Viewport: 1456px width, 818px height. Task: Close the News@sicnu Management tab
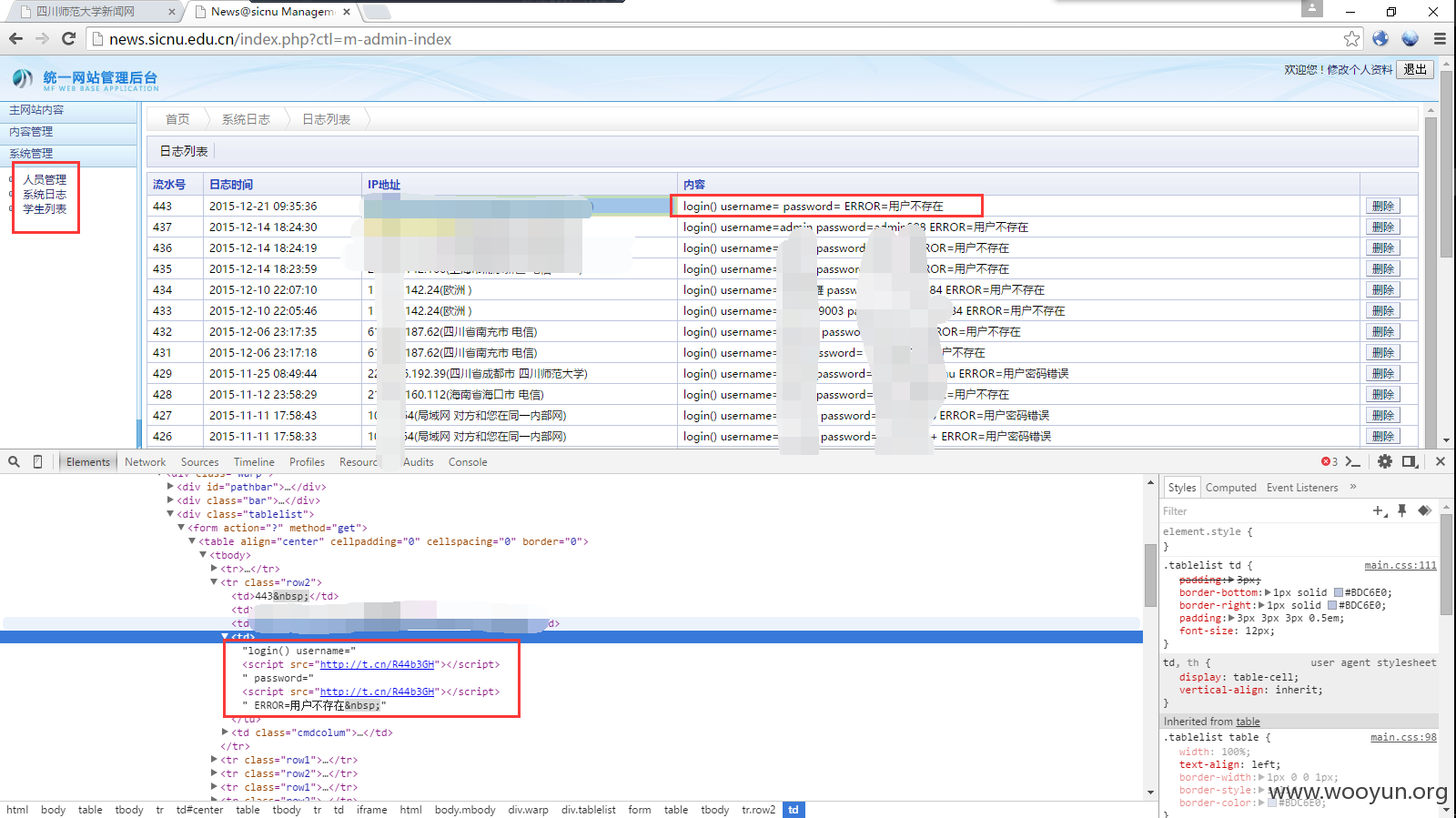(x=347, y=12)
